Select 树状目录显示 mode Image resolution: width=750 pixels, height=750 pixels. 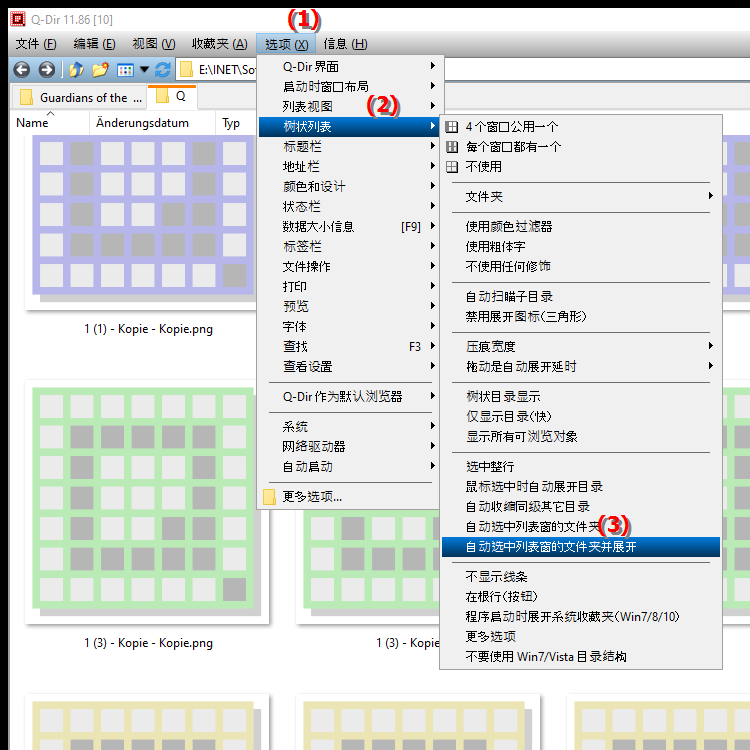pos(581,397)
